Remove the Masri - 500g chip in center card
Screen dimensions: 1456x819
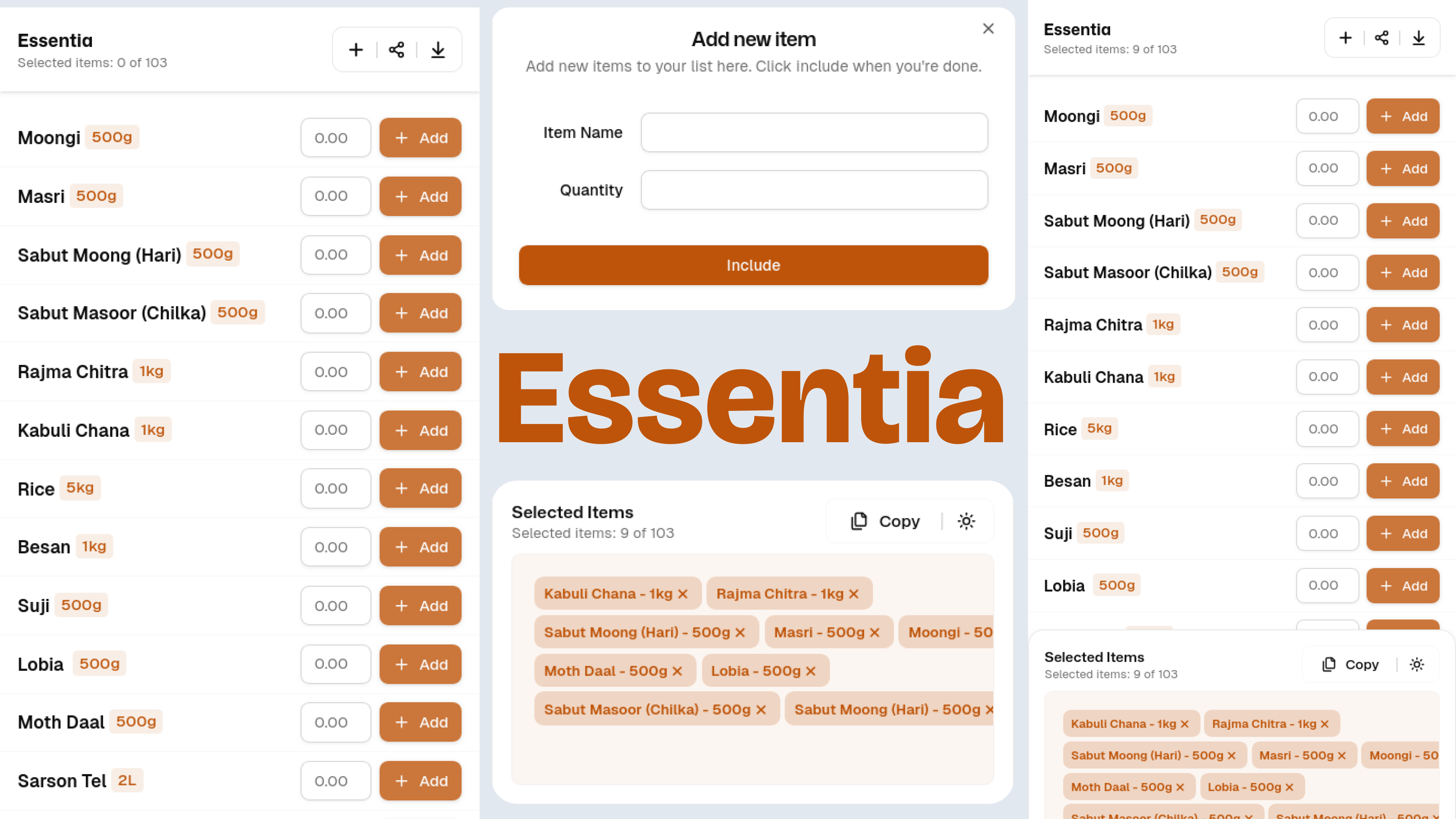(874, 633)
